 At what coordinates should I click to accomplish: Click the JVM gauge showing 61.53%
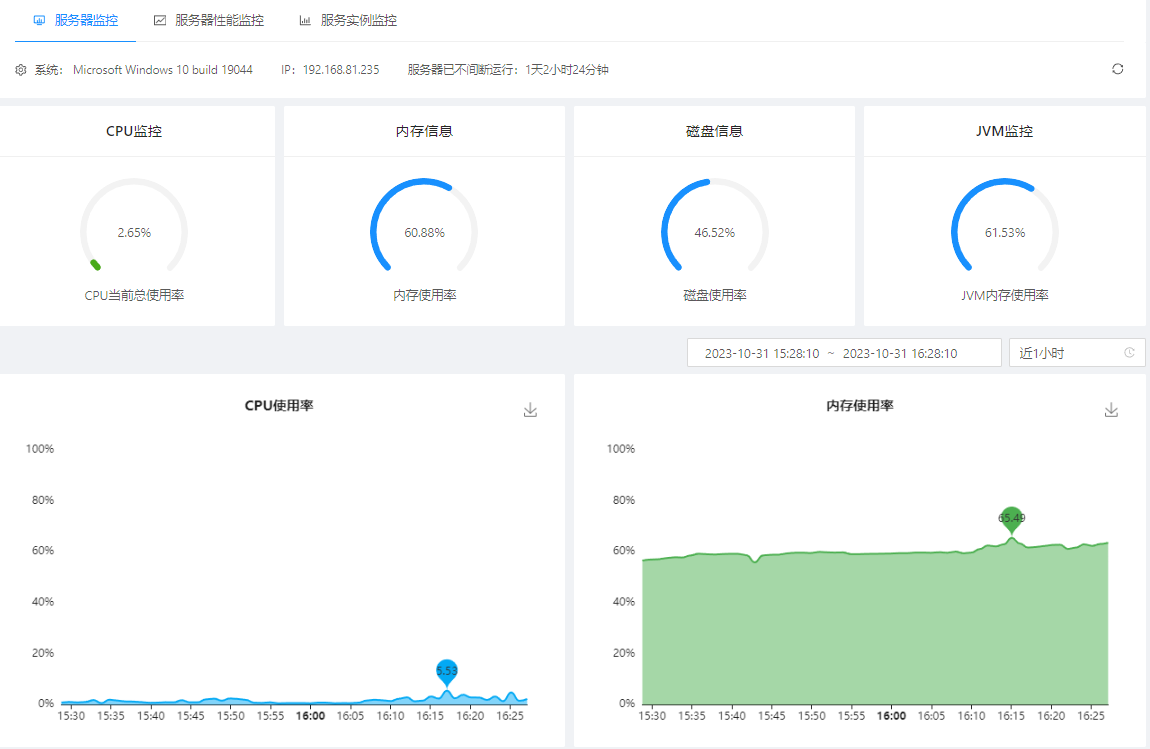(x=1004, y=232)
